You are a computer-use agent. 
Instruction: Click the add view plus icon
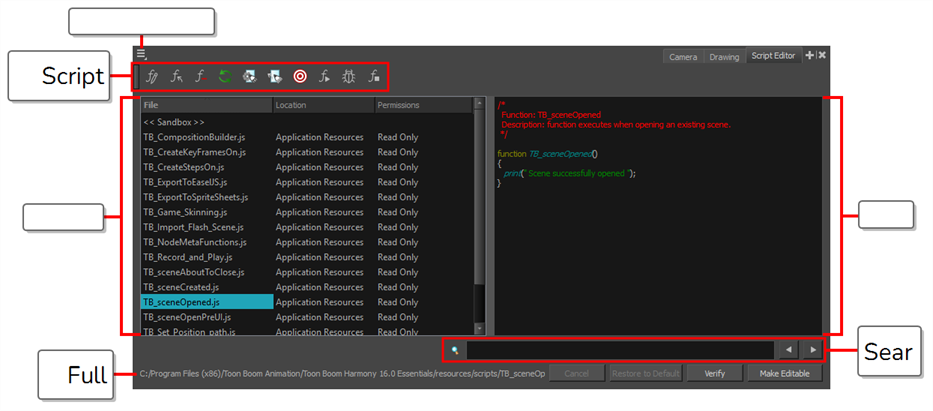click(809, 56)
